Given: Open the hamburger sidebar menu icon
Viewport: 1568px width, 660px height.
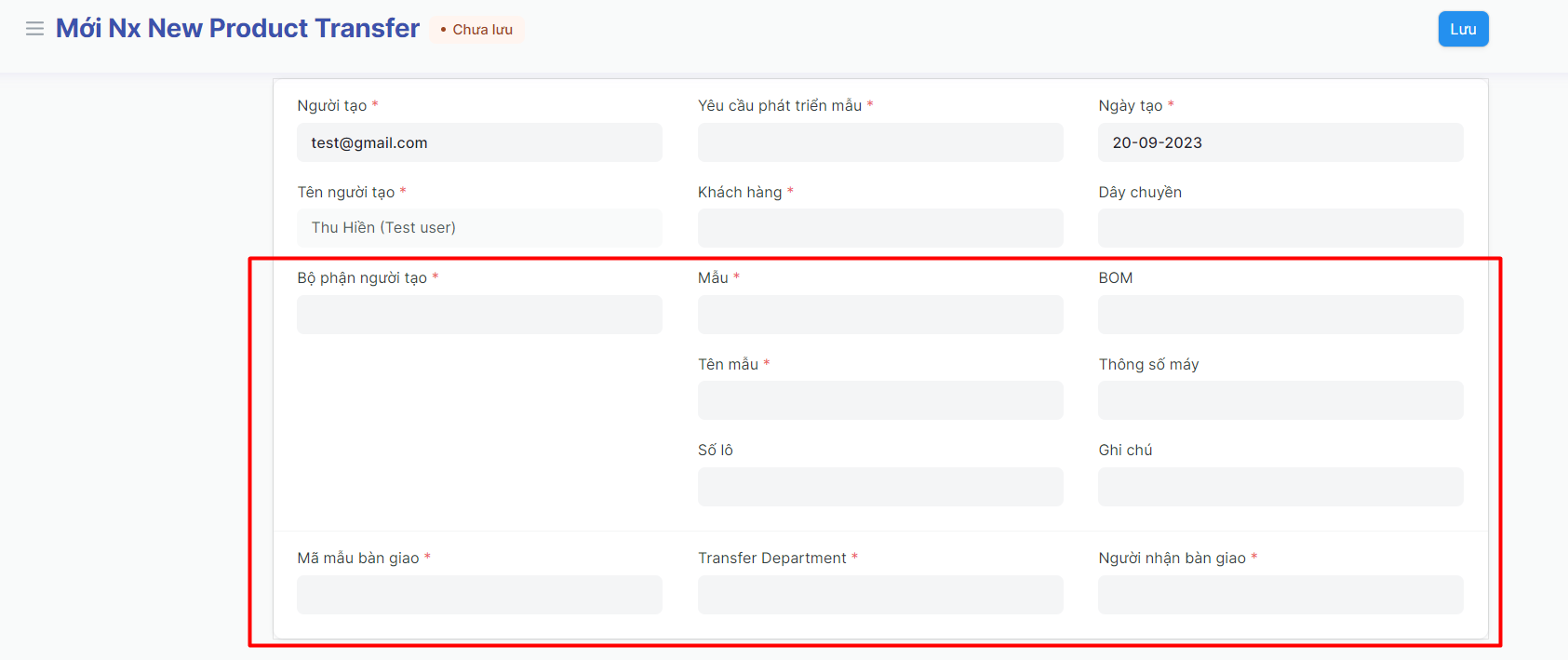Looking at the screenshot, I should 34,29.
